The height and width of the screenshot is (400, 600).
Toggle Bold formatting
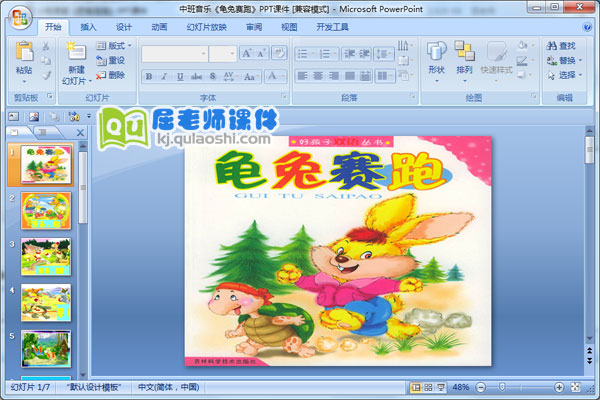[149, 77]
